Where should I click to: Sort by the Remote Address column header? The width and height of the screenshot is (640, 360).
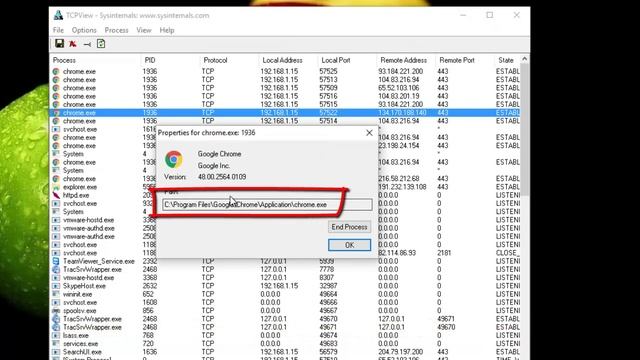(406, 60)
